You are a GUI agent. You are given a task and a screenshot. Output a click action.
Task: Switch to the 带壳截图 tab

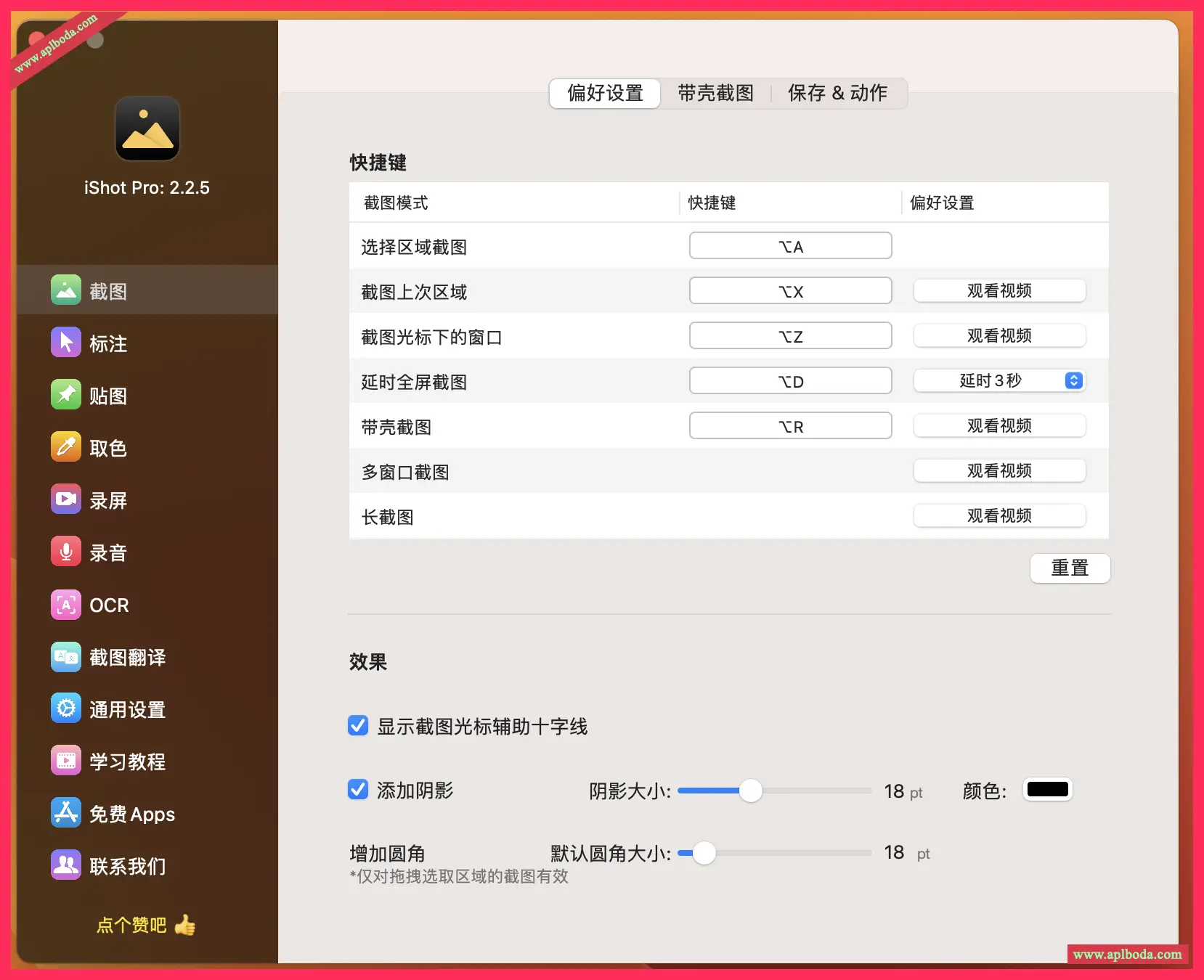pyautogui.click(x=715, y=94)
